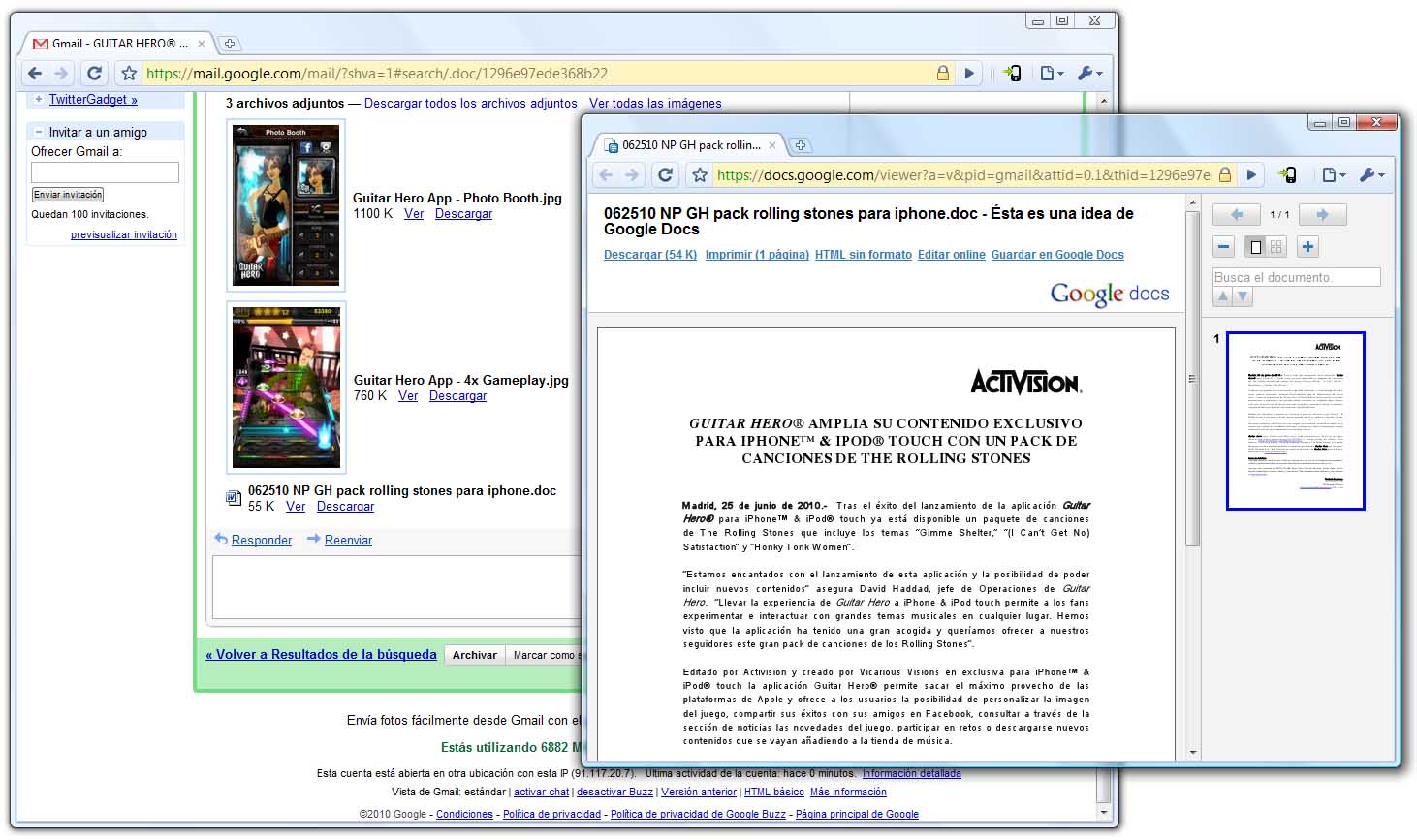Open Photo Booth image thumbnail
1417x840 pixels.
click(x=286, y=205)
